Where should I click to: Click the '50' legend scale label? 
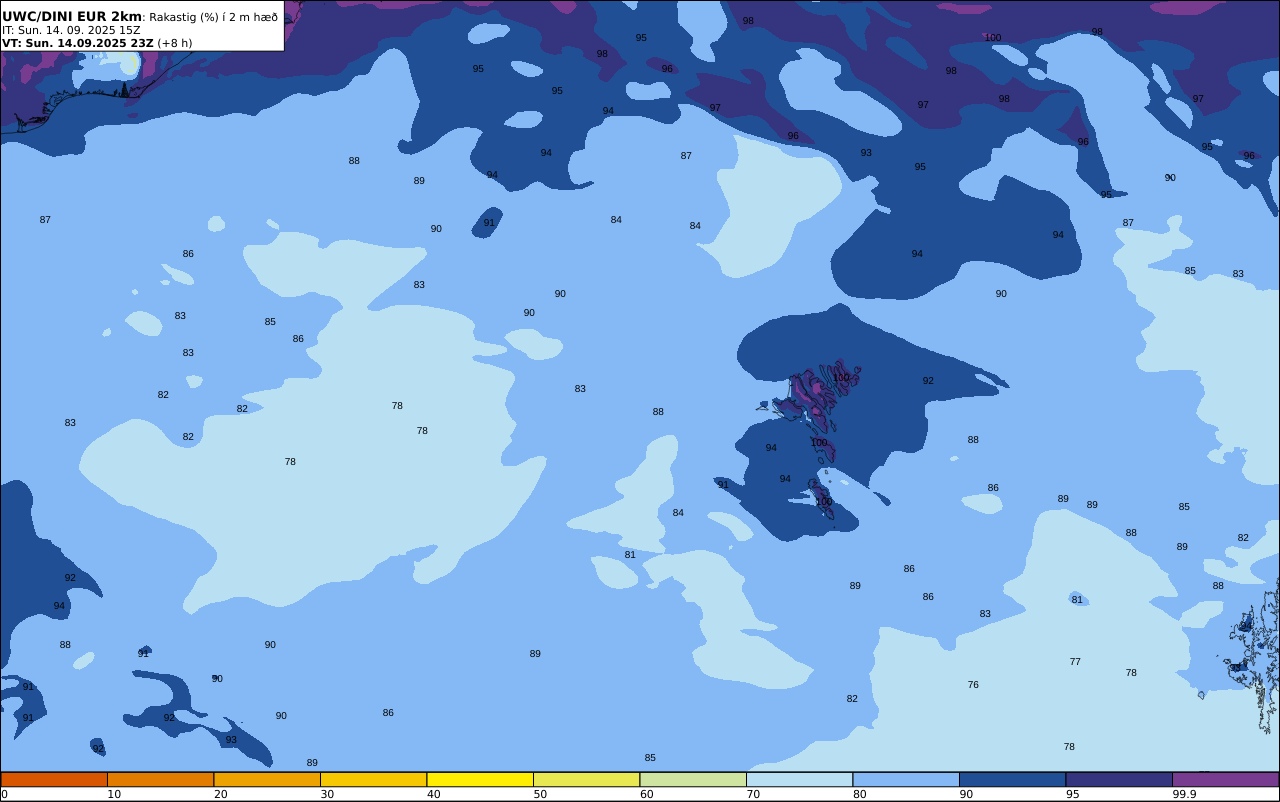pos(540,794)
